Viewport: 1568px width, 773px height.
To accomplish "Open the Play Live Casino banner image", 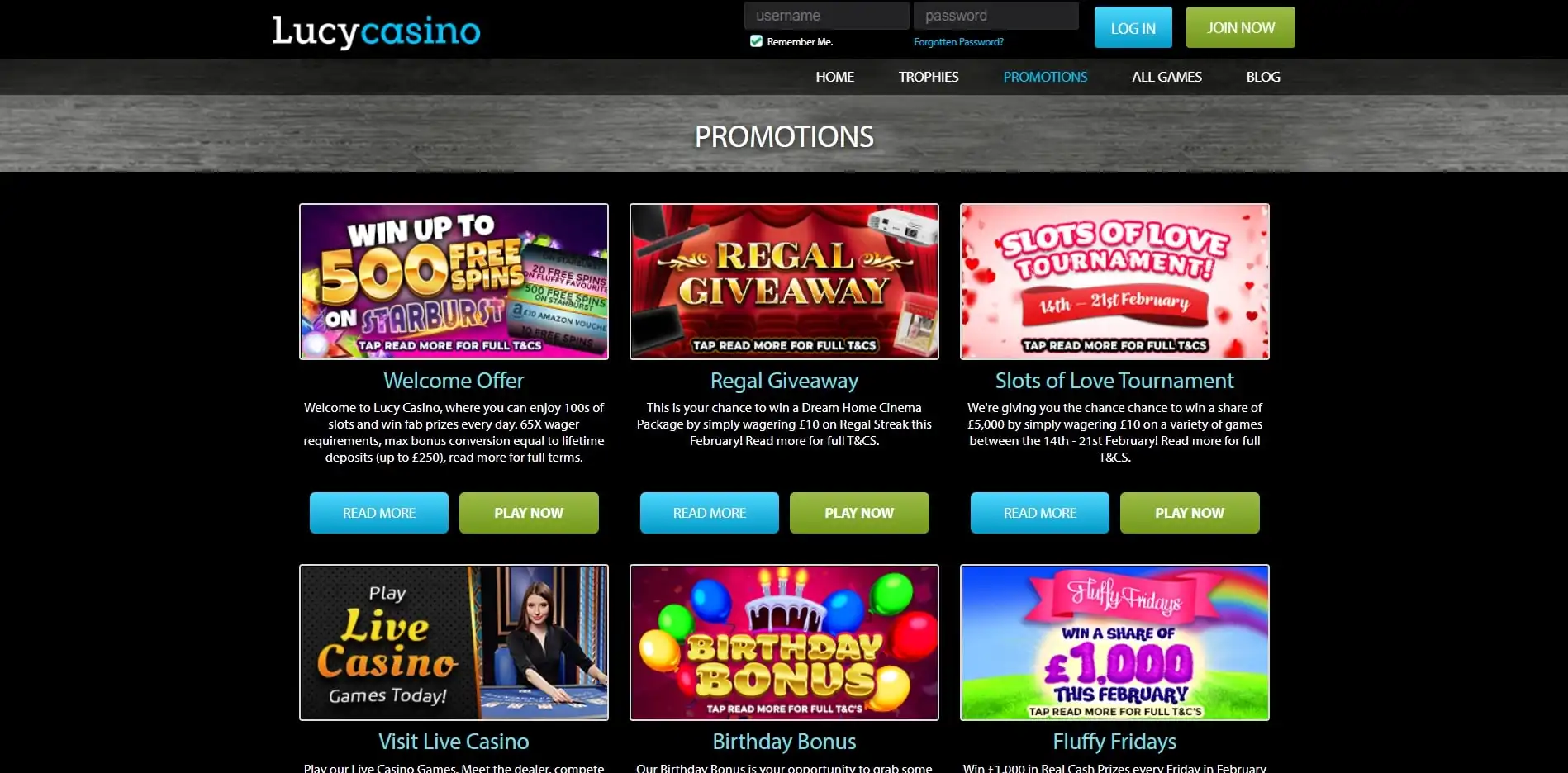I will pos(454,643).
